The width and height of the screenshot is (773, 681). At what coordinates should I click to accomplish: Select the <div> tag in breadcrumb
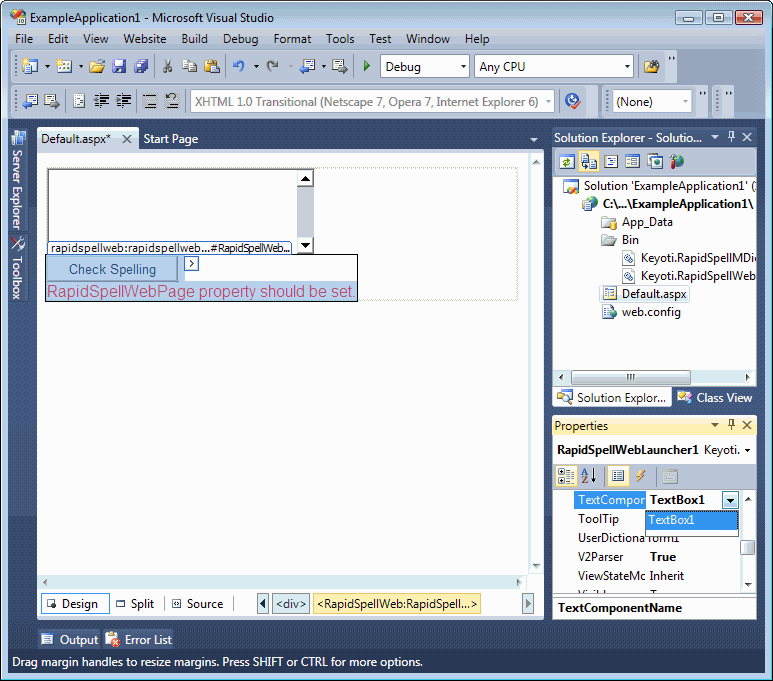tap(291, 604)
